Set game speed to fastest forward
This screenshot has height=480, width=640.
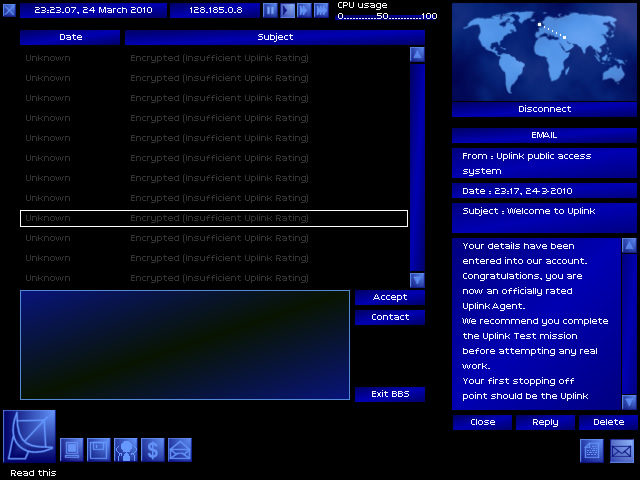(x=321, y=10)
